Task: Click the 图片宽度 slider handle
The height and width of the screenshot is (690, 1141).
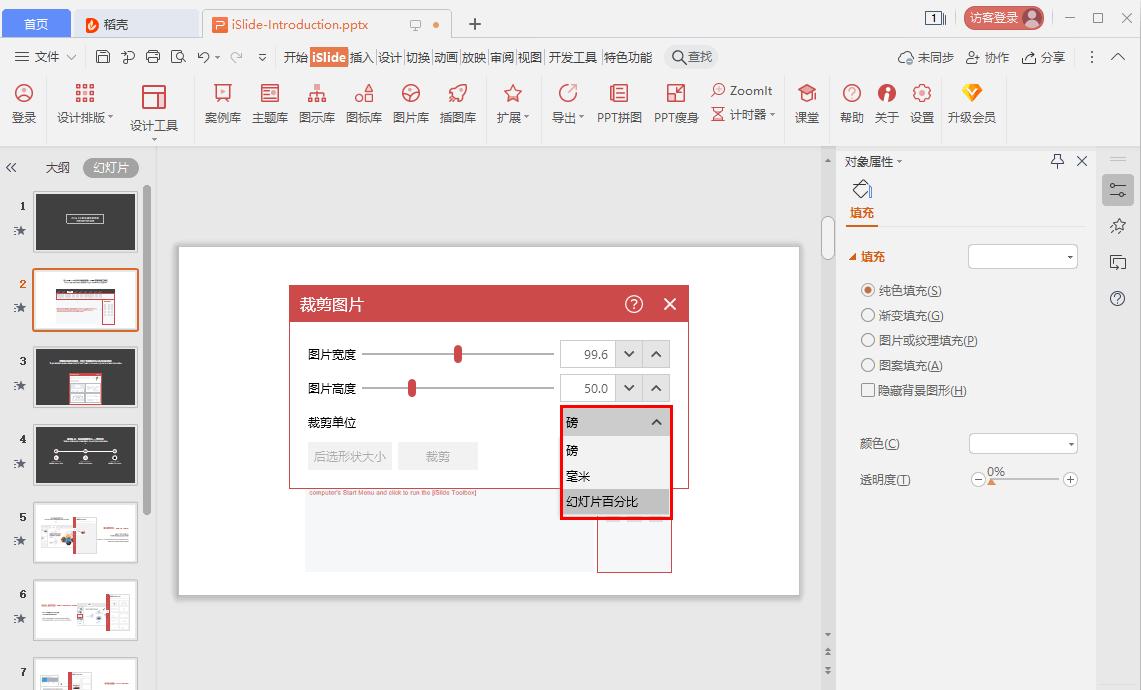Action: (458, 354)
